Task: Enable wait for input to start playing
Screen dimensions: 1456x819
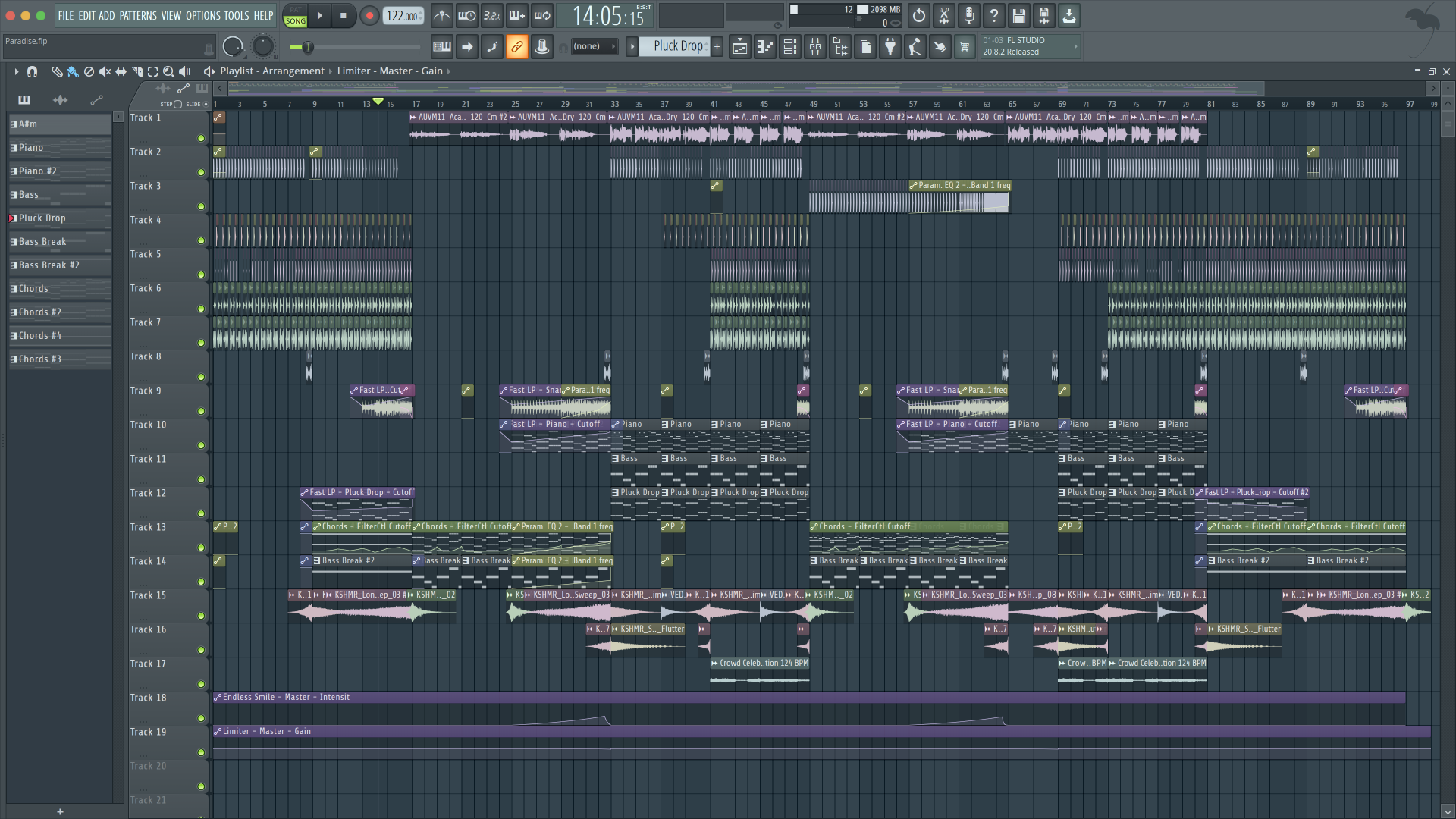Action: tap(467, 15)
